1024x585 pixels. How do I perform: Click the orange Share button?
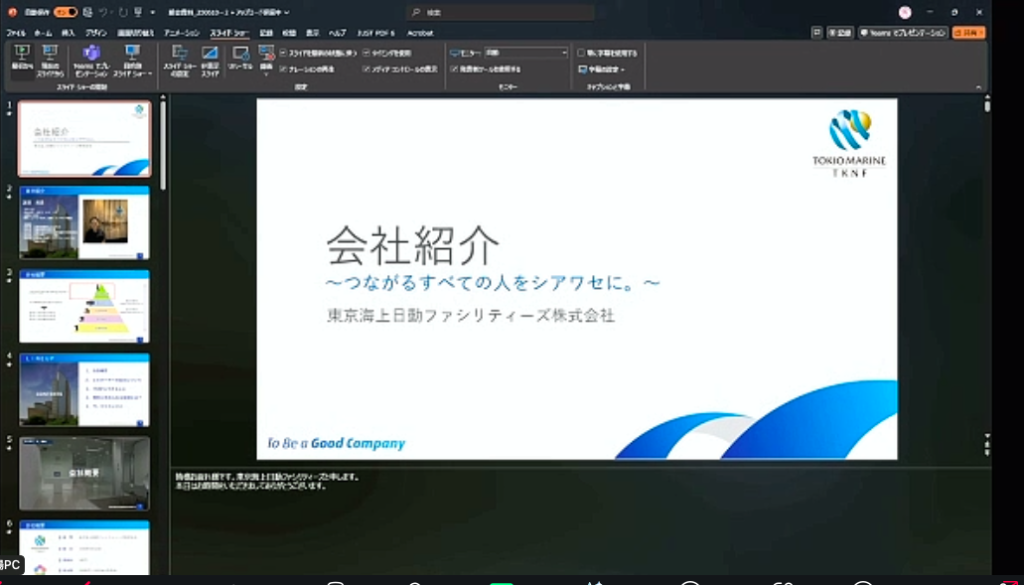click(968, 32)
